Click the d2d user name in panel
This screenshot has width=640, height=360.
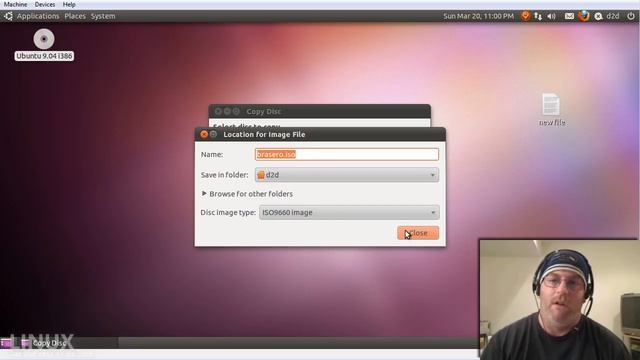coord(613,16)
